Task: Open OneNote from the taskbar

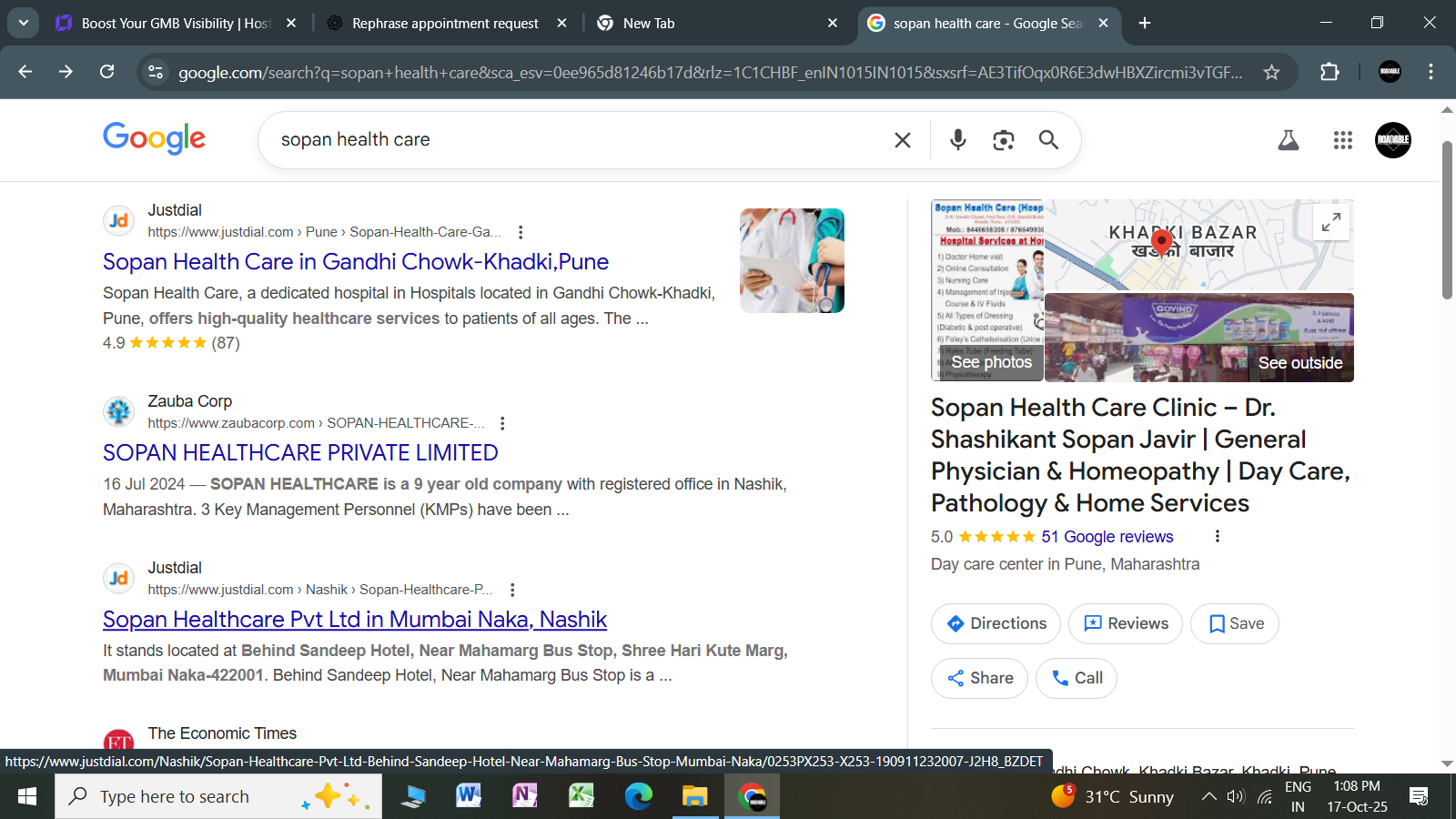Action: [x=525, y=796]
